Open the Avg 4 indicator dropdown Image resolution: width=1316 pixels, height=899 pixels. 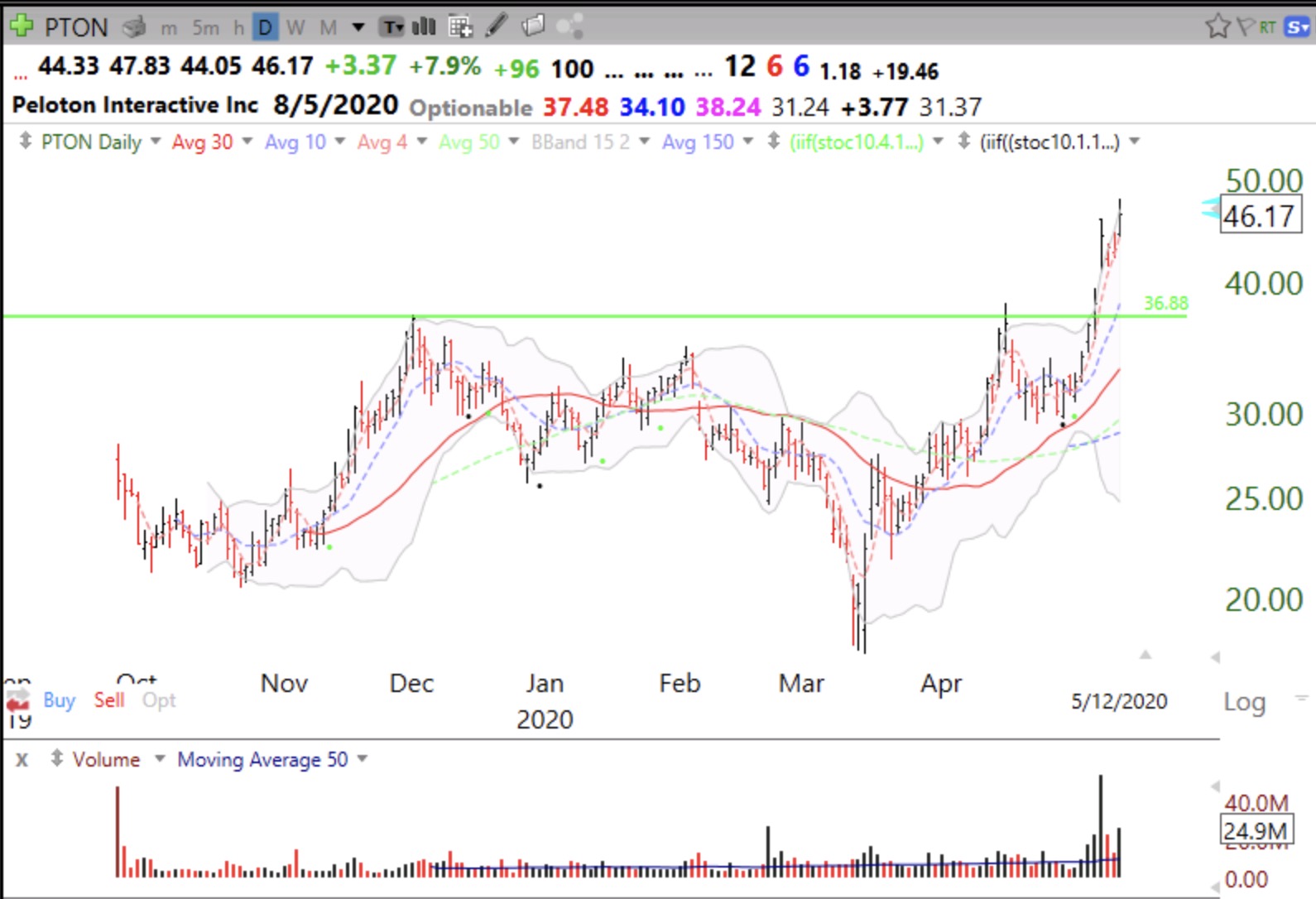(x=421, y=142)
